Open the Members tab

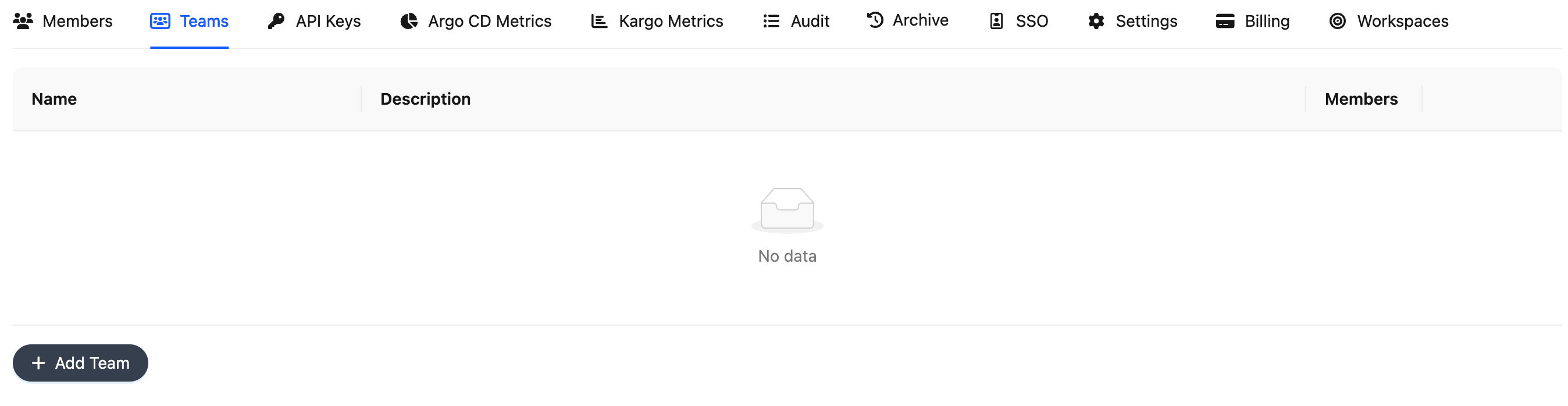point(63,22)
